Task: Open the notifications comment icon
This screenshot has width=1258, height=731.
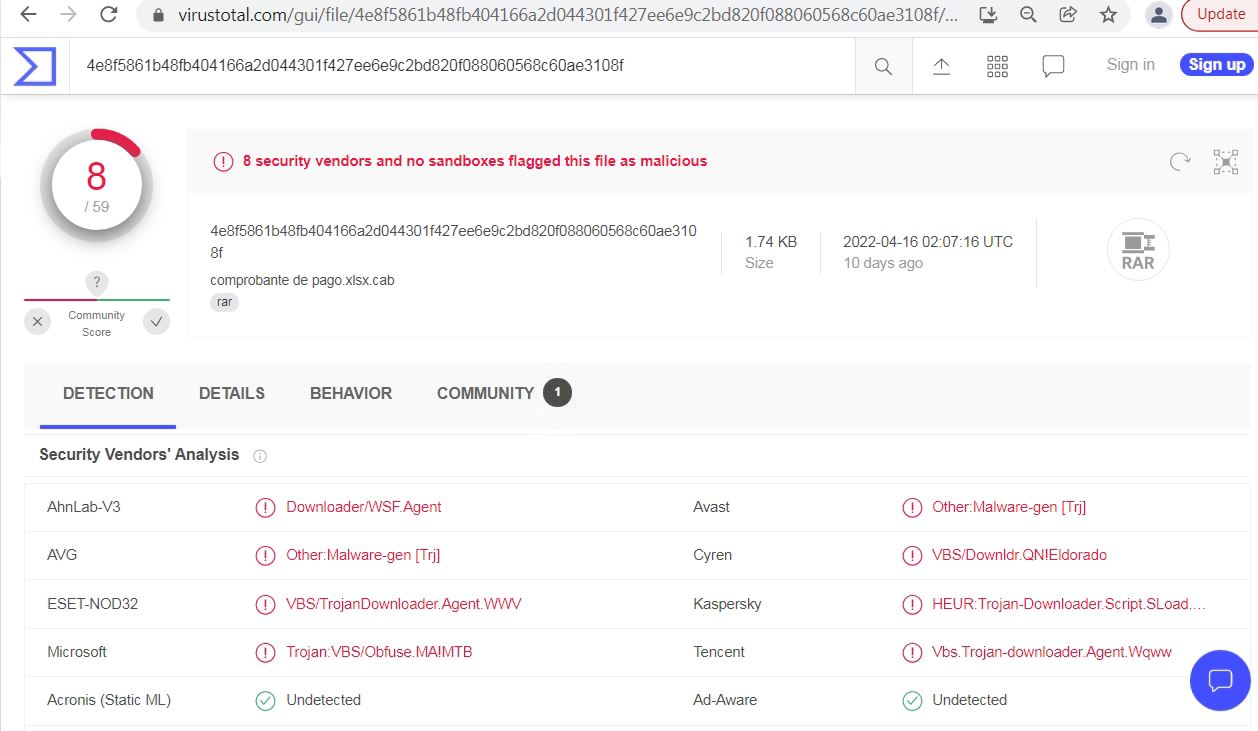Action: (1053, 66)
